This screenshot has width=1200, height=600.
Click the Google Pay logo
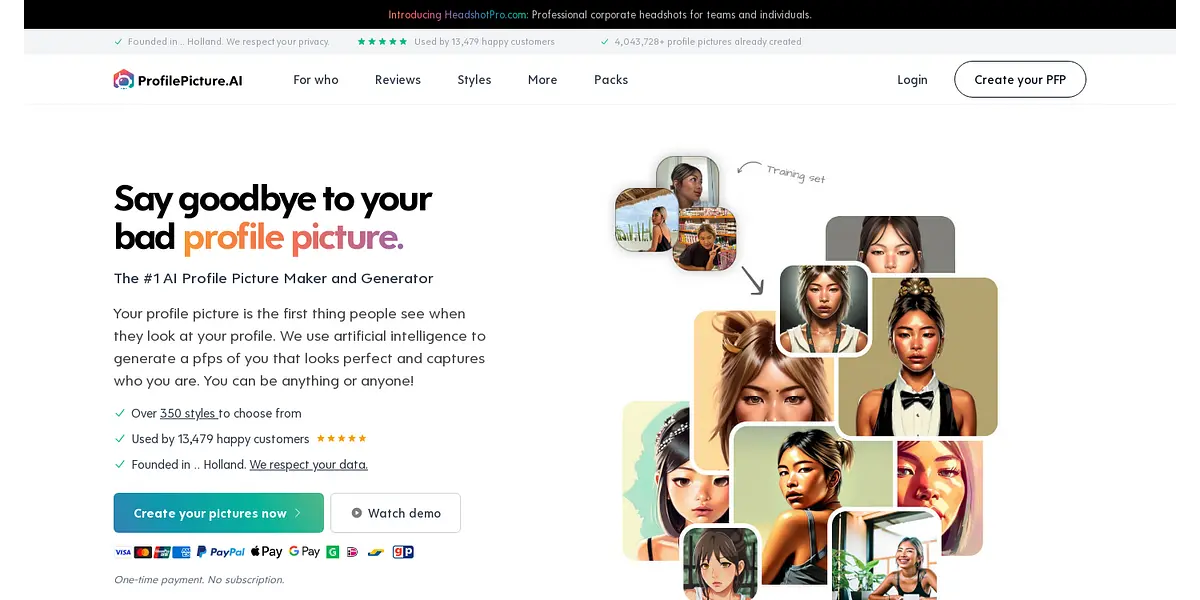[304, 552]
